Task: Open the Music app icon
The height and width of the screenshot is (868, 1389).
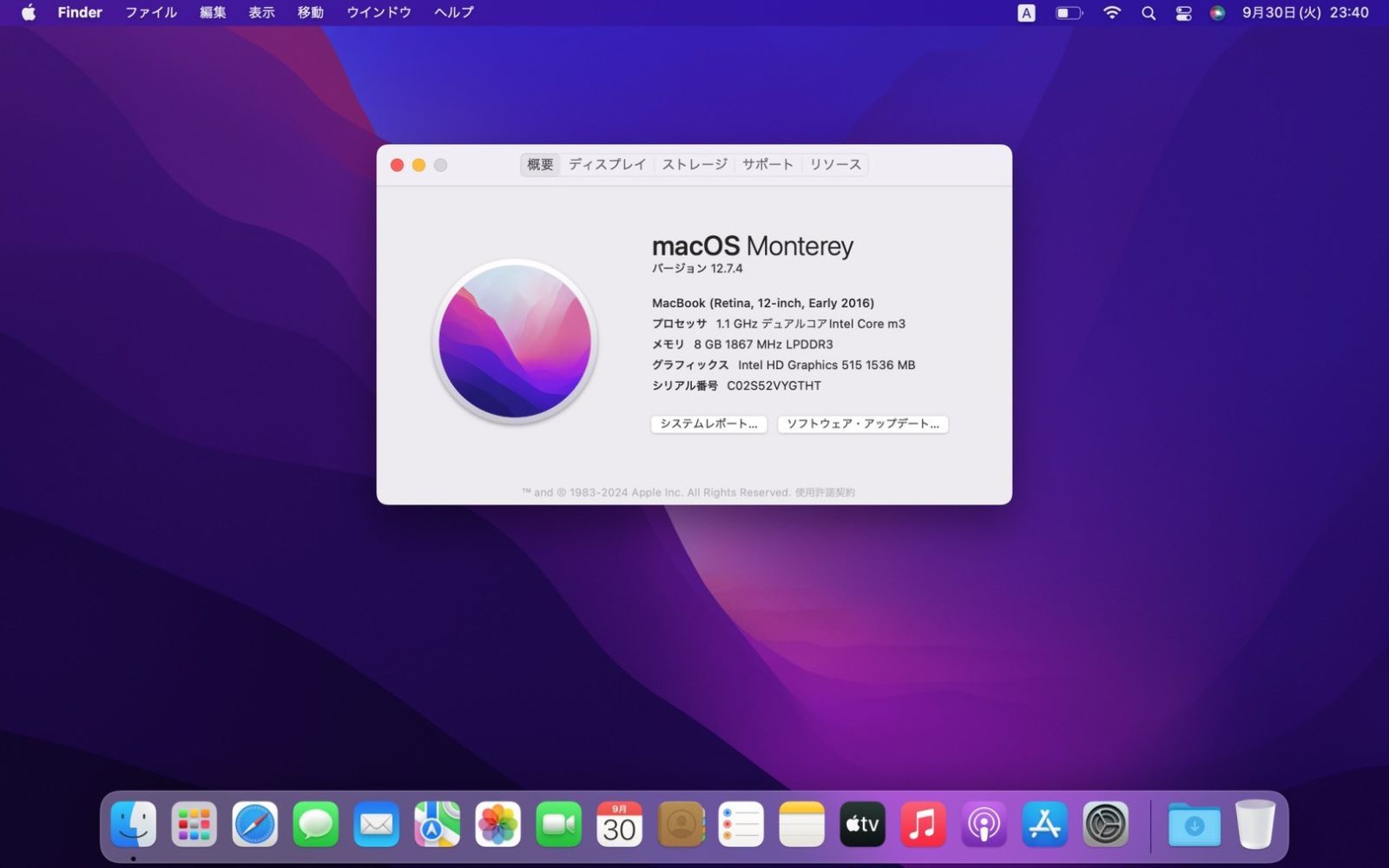Action: [923, 824]
